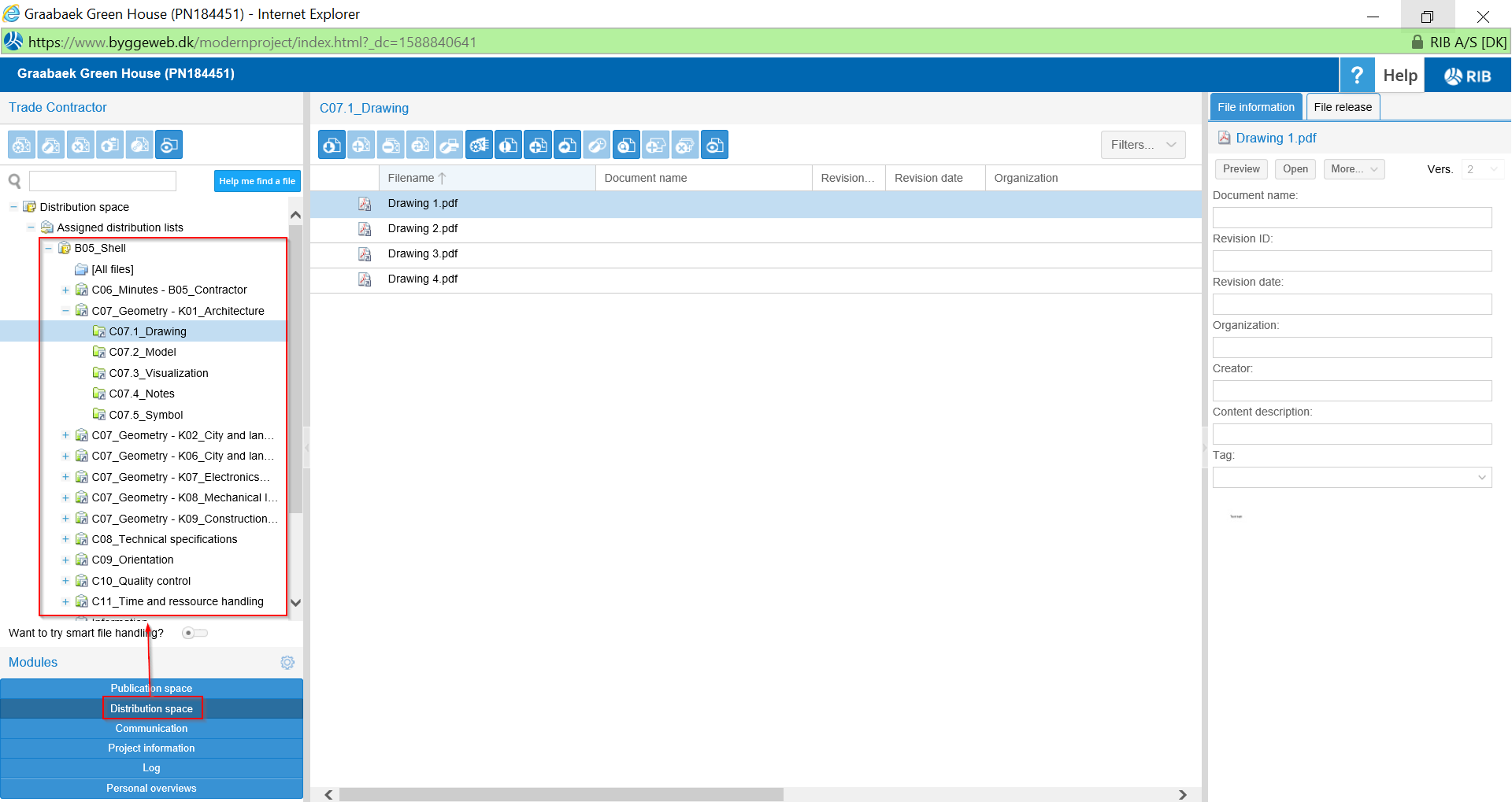Click the gear export icon in file toolbar
The width and height of the screenshot is (1512, 802).
(x=479, y=145)
